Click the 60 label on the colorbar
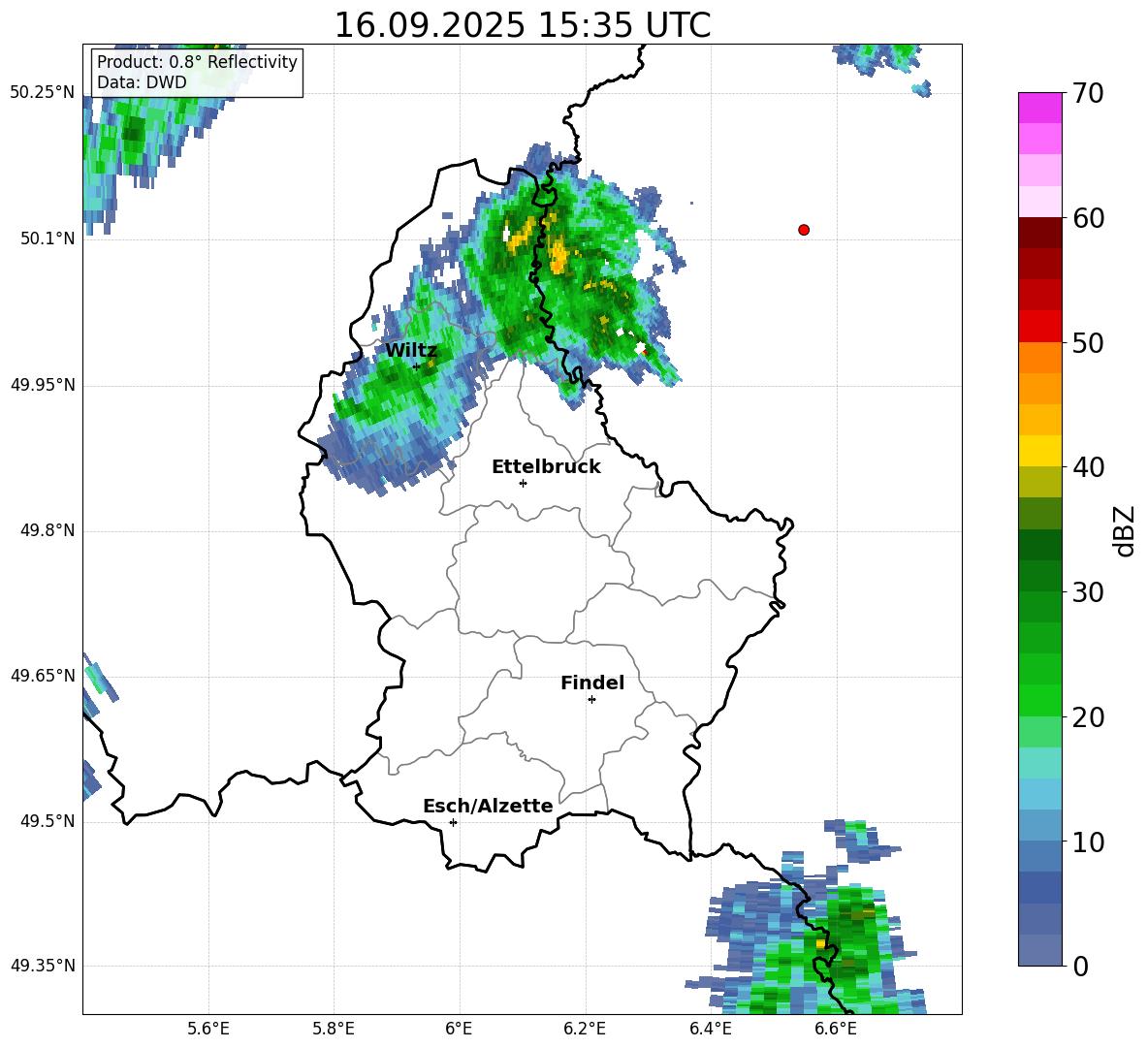The height and width of the screenshot is (1048, 1148). click(1088, 218)
